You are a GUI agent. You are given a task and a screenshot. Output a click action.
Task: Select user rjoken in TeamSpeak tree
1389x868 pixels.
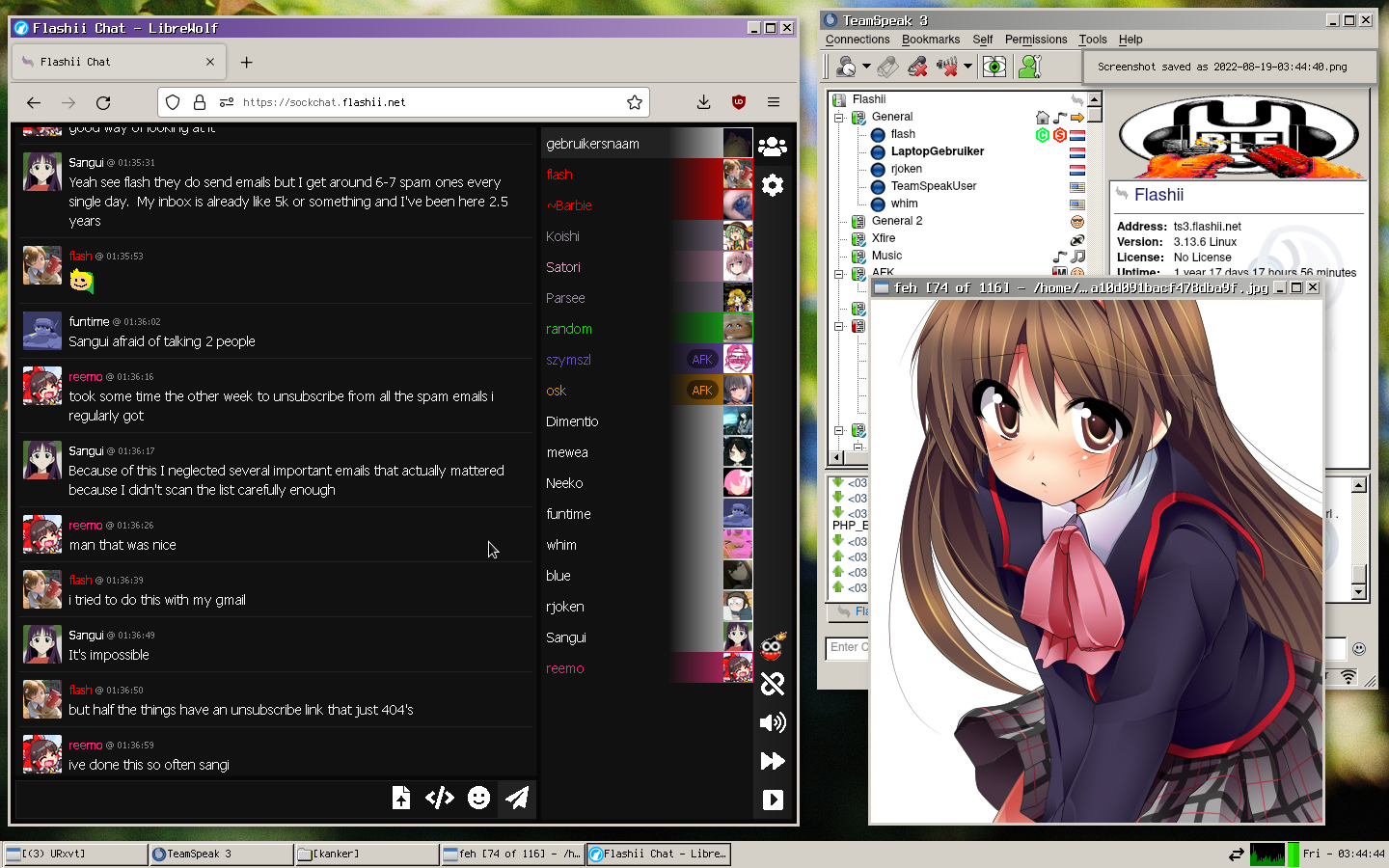click(907, 169)
